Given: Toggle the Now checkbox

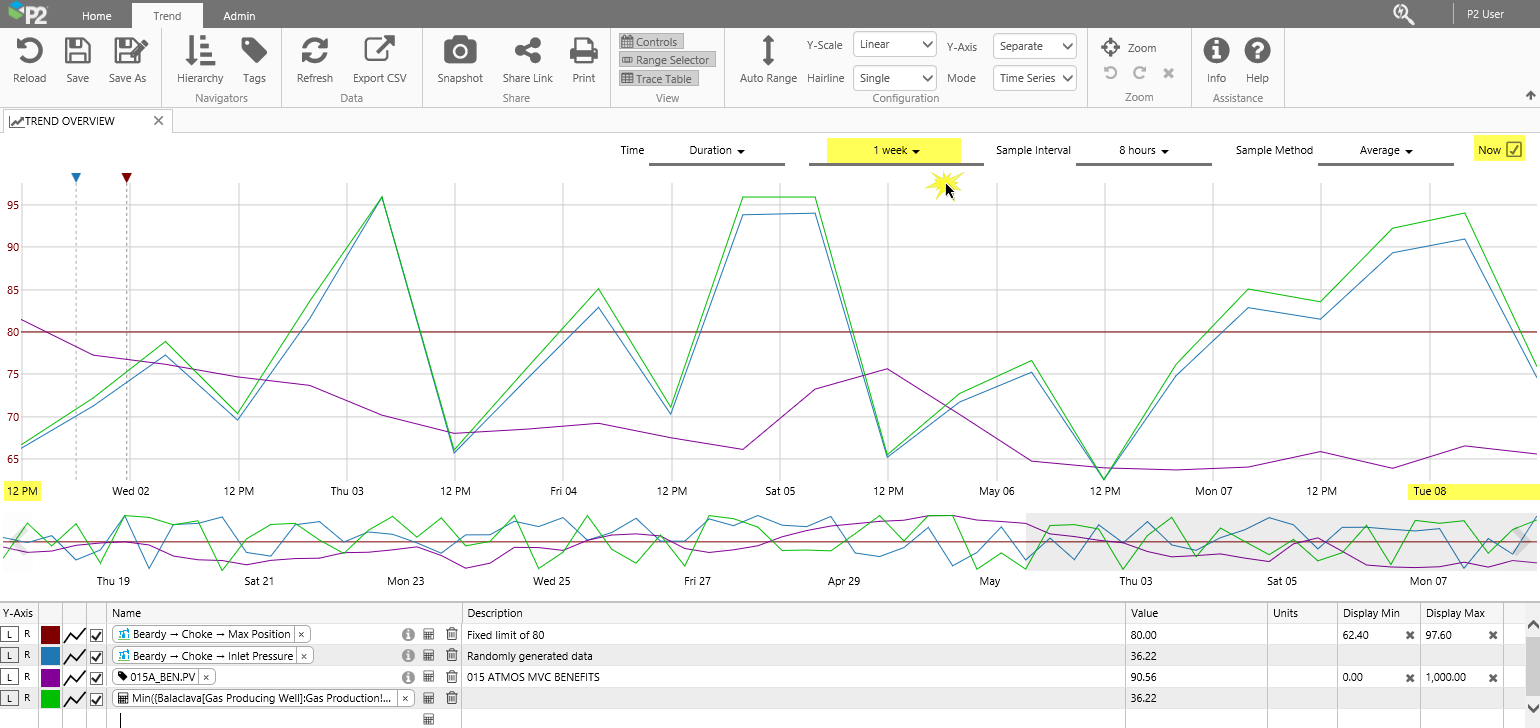Looking at the screenshot, I should [x=1514, y=150].
